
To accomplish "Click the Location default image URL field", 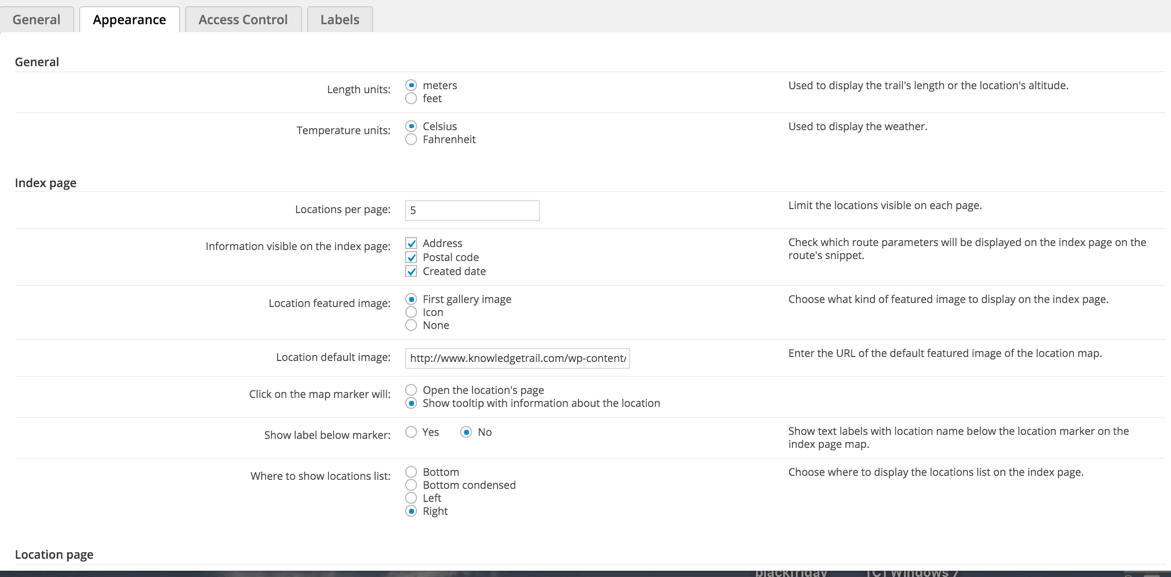I will point(517,358).
